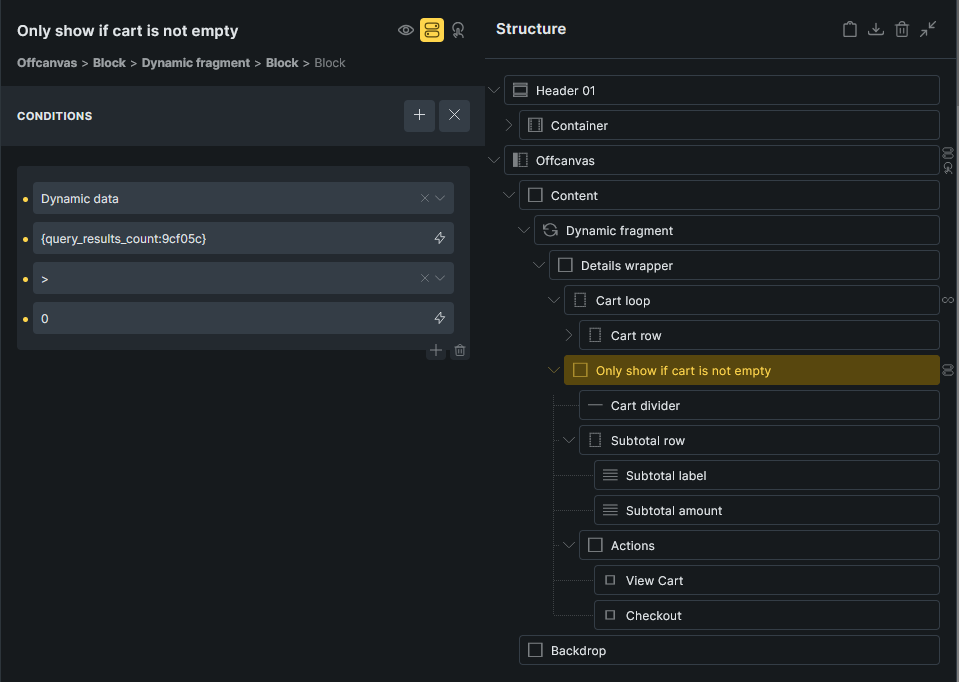Viewport: 959px width, 682px height.
Task: Open the Interactions pointer icon in panel header
Action: (x=458, y=30)
